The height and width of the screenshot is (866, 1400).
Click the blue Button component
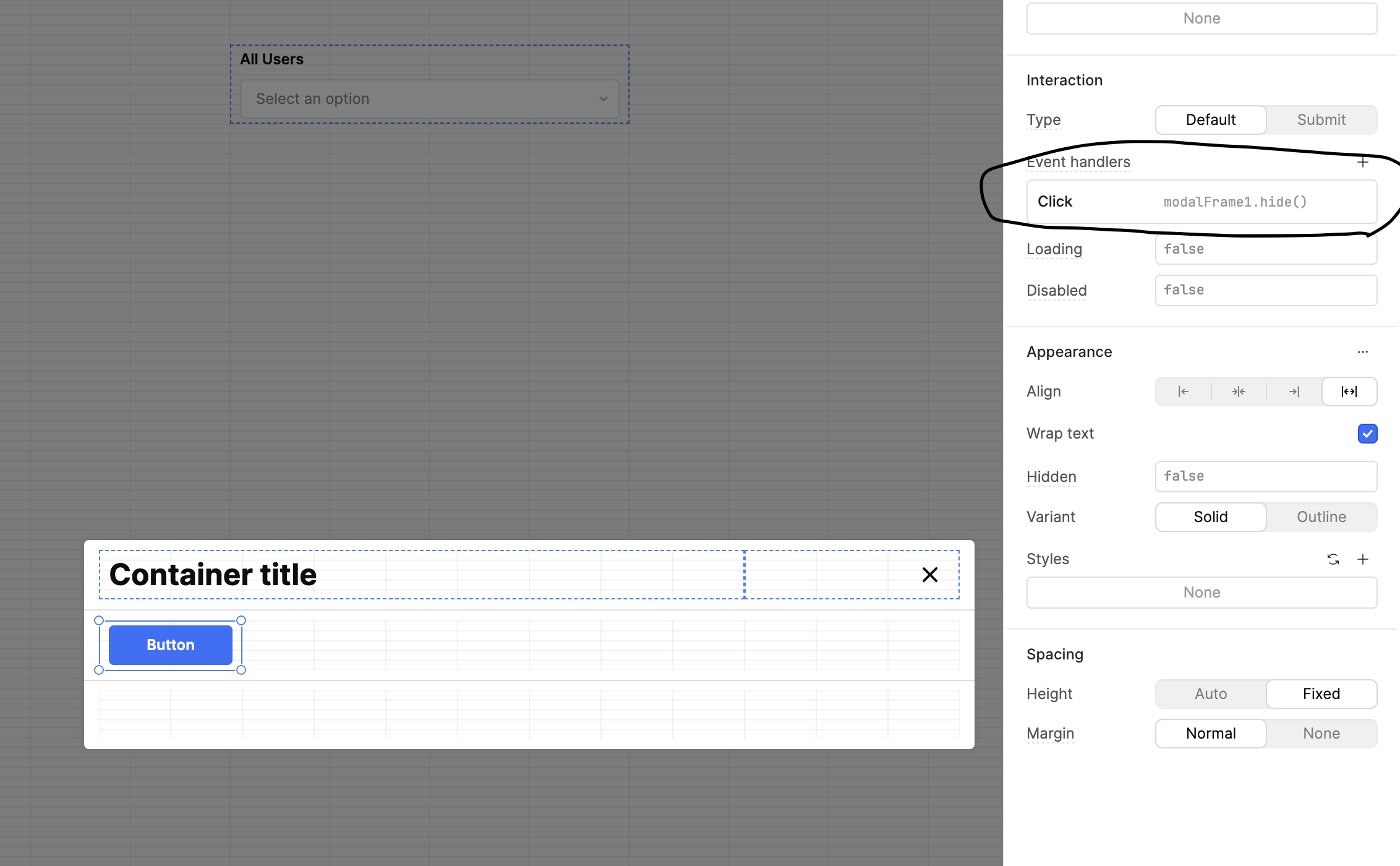coord(170,645)
